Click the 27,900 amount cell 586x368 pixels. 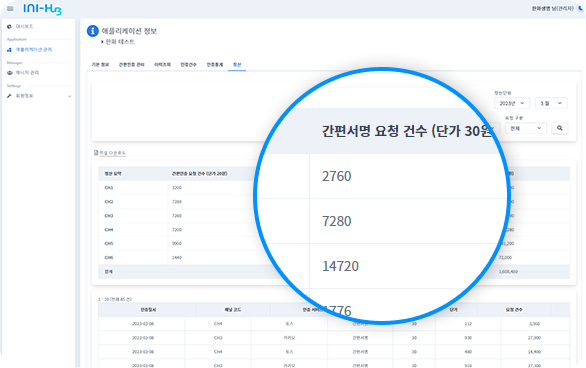pos(534,338)
